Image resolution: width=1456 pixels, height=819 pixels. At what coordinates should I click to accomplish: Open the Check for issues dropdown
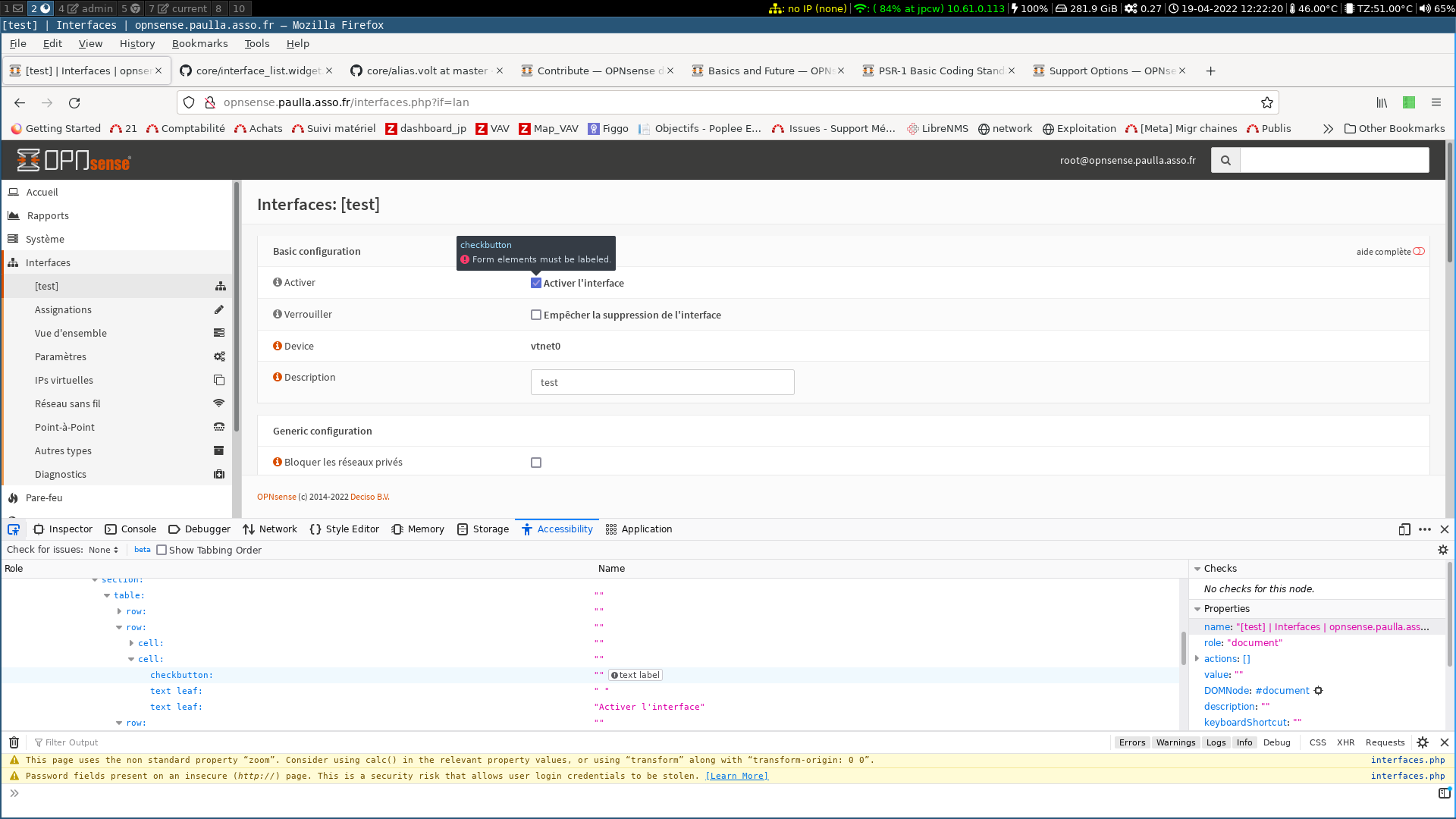[102, 550]
